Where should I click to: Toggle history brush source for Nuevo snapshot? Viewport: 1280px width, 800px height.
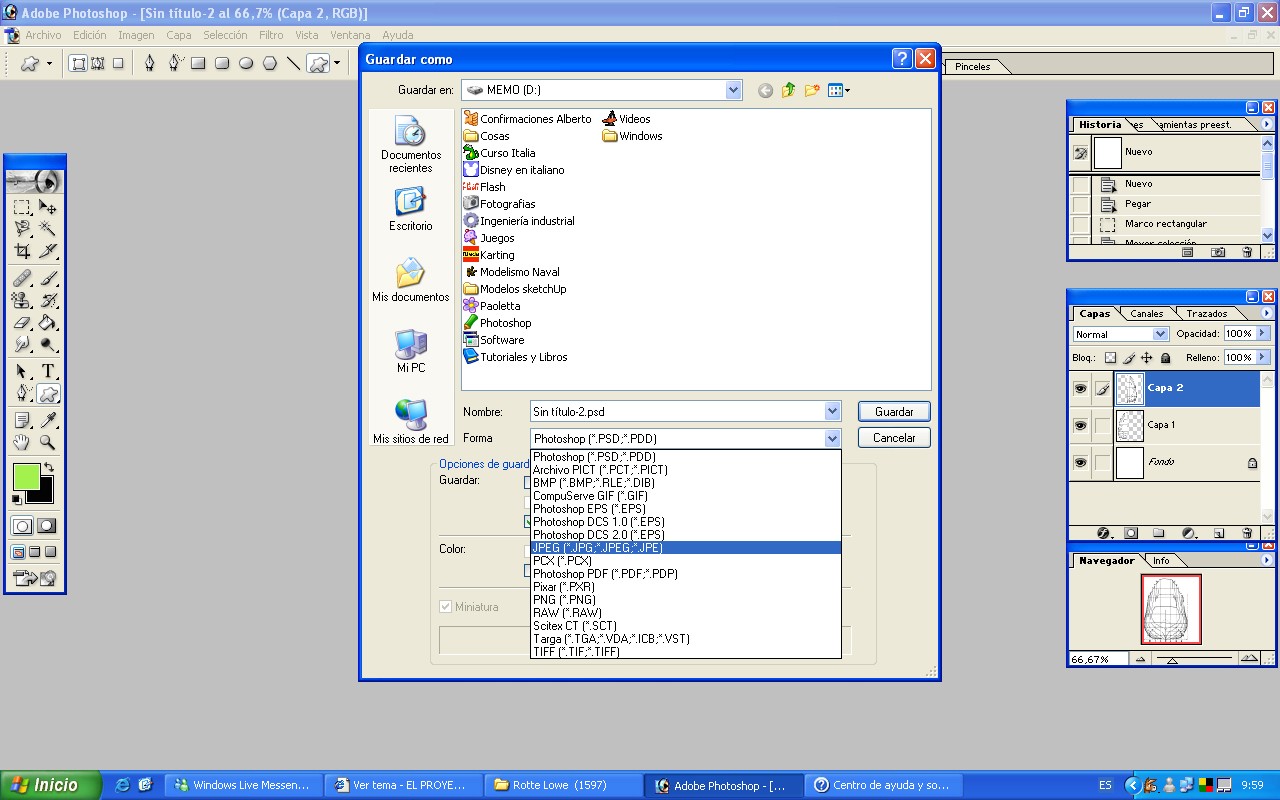(1081, 153)
